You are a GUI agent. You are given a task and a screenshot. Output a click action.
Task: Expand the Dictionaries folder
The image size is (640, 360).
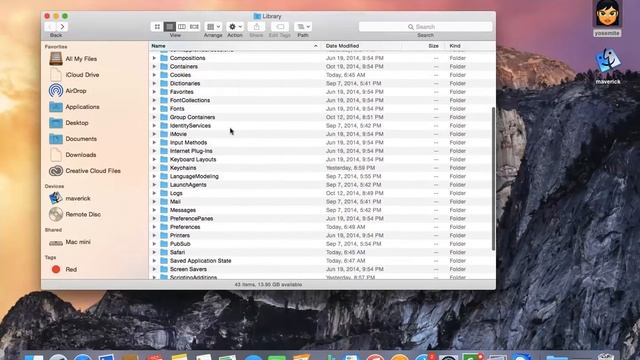tap(154, 83)
